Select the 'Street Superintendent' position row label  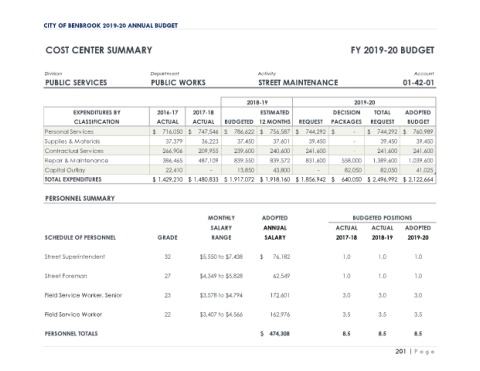tap(75, 257)
